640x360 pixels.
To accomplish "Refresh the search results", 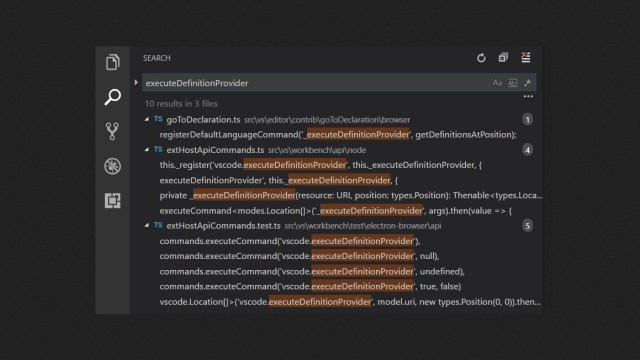I will pos(481,58).
